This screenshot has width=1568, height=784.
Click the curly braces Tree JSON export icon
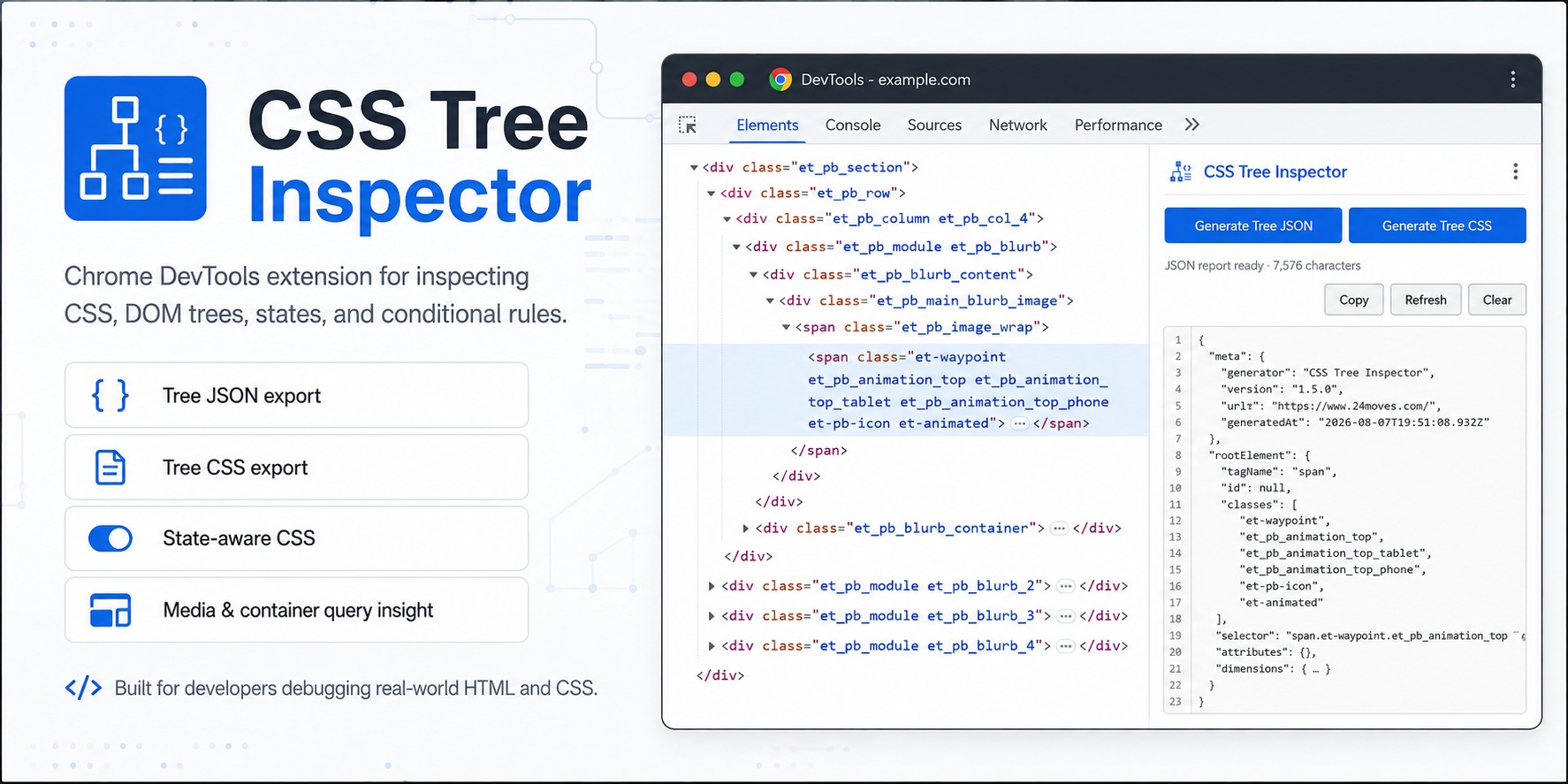(x=110, y=395)
